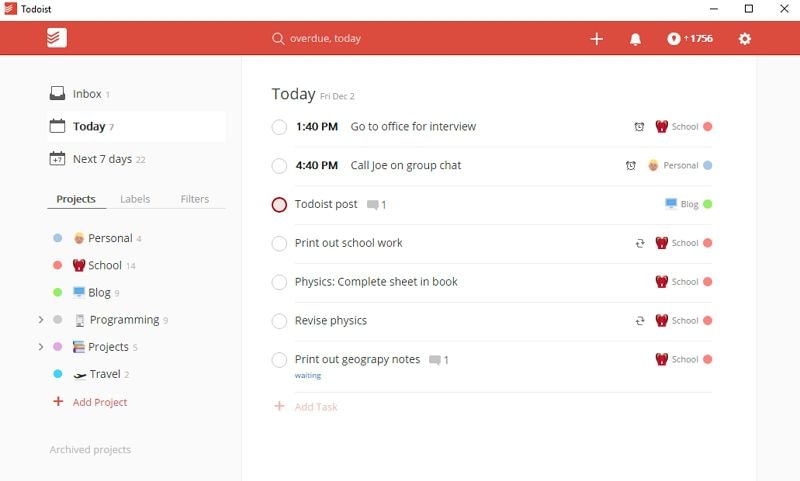Expand the Programming project
800x481 pixels.
[41, 320]
